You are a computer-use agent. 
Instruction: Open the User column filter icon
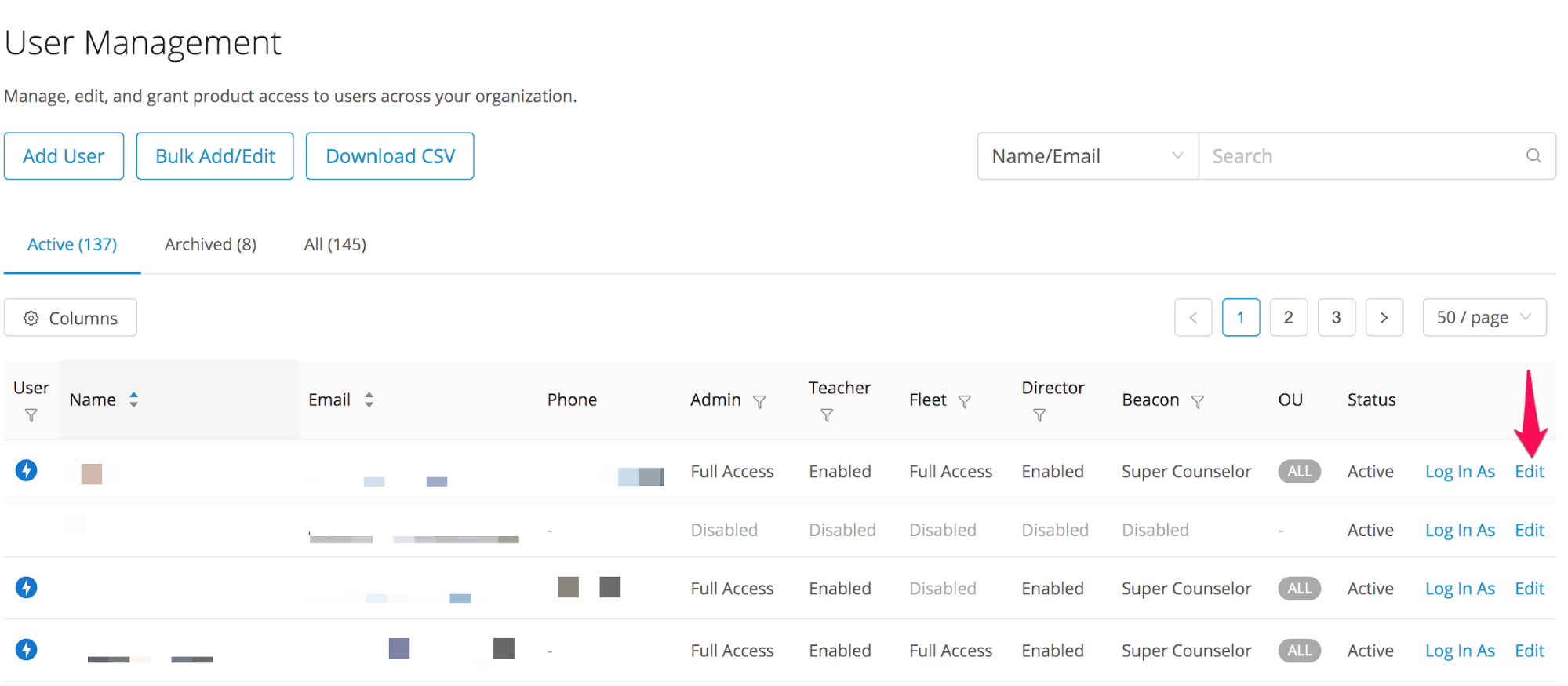[x=31, y=415]
